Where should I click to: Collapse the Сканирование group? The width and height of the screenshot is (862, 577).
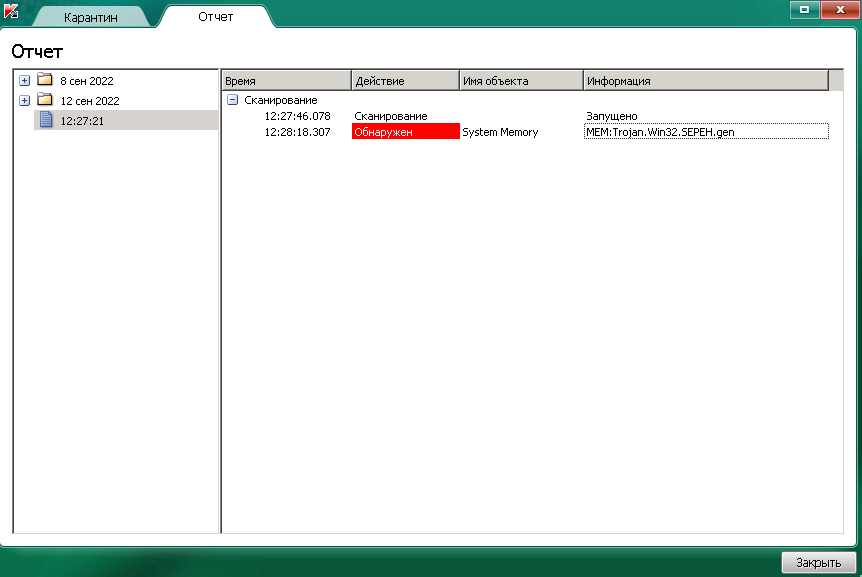tap(233, 100)
